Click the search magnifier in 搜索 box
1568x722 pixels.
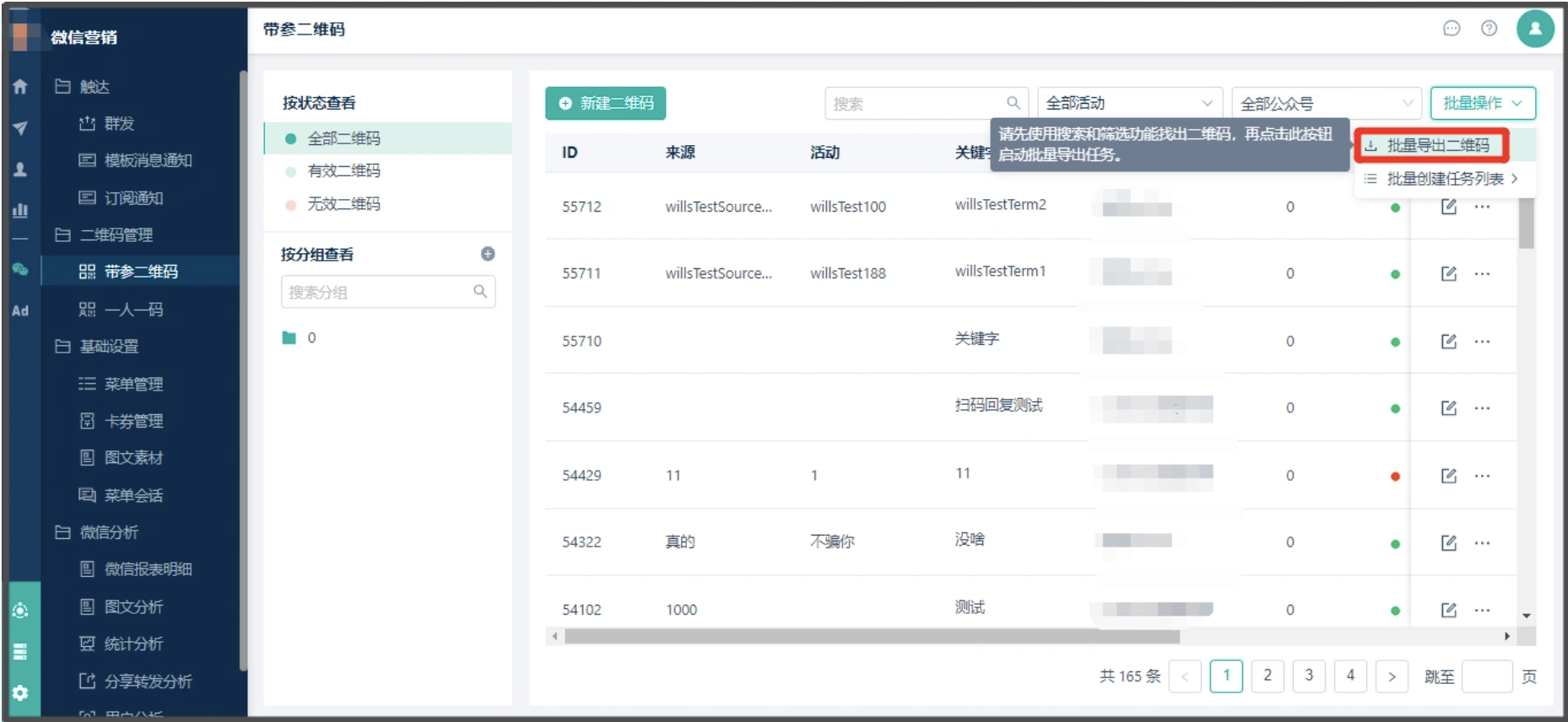point(1014,103)
